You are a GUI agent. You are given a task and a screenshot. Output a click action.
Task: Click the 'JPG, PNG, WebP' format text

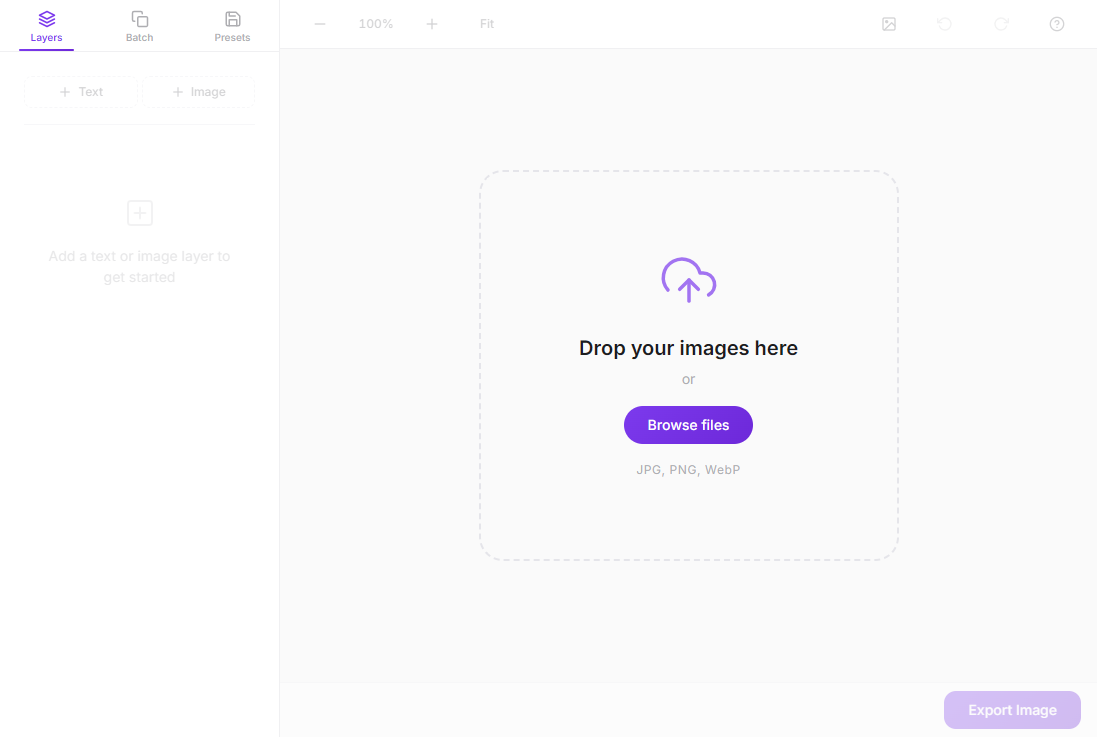point(688,470)
